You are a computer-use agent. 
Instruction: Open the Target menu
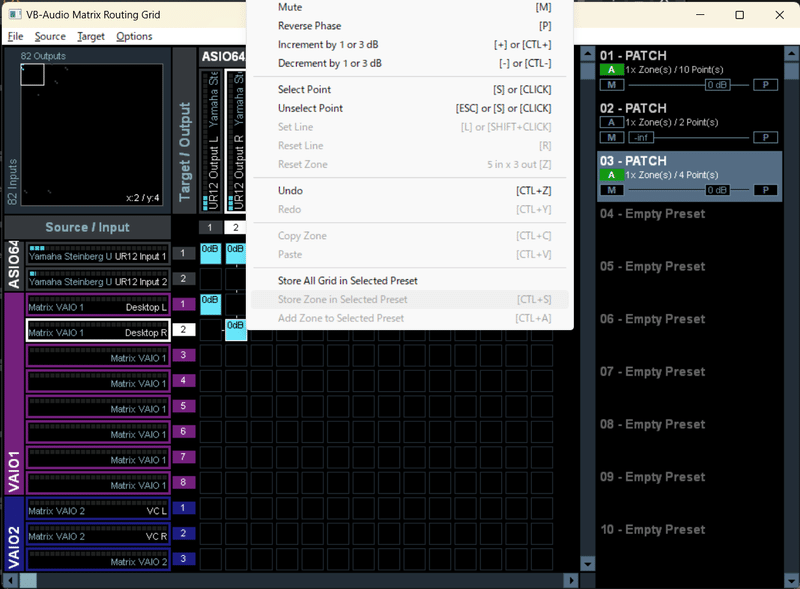point(91,36)
